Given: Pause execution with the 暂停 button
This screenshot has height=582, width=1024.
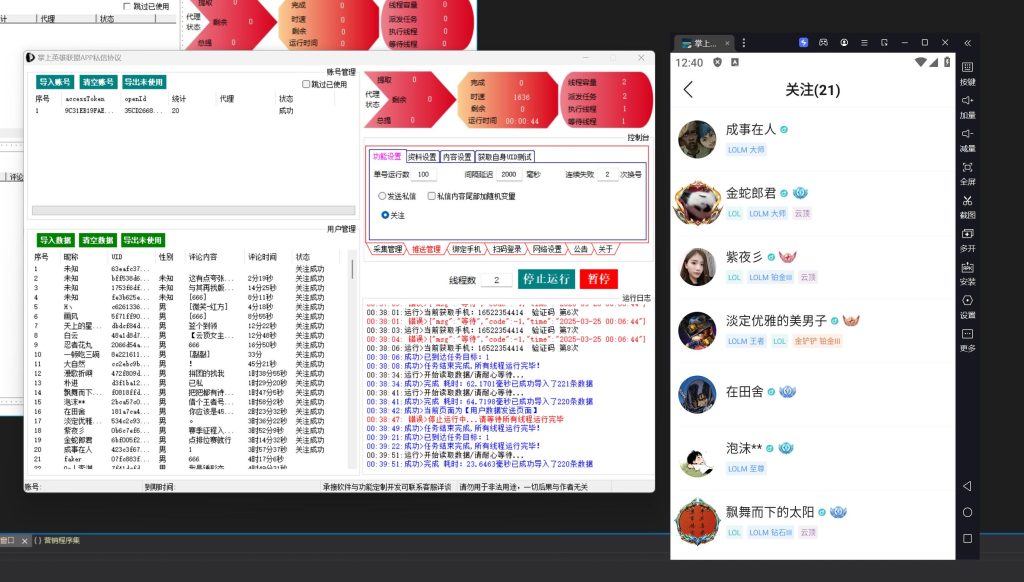Looking at the screenshot, I should point(600,279).
